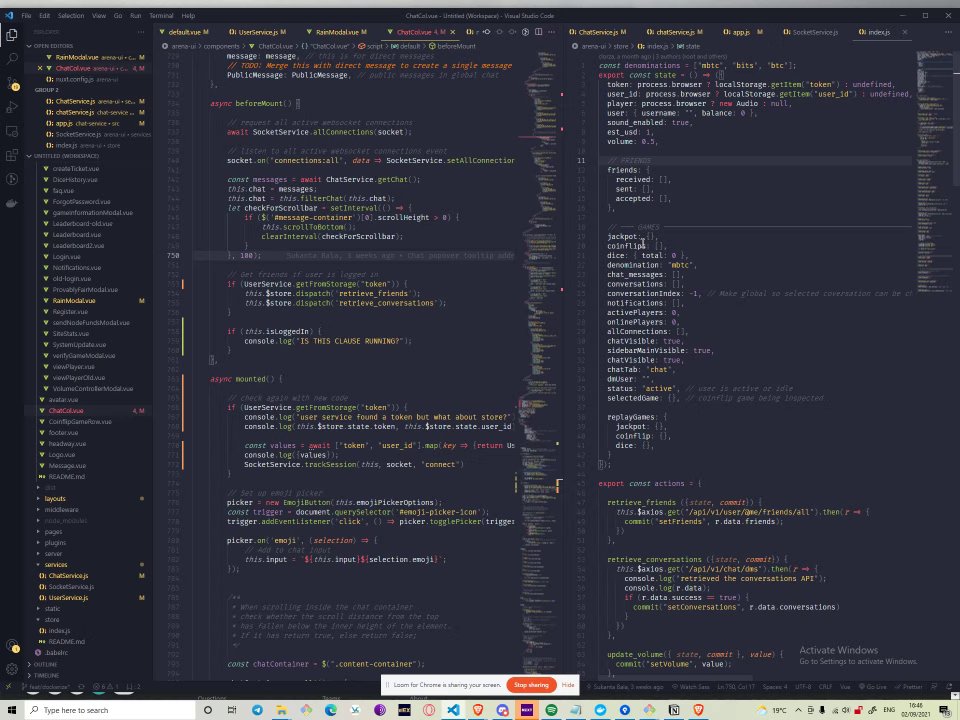Click the Visual Studio Code taskbar icon
Image resolution: width=960 pixels, height=720 pixels.
(453, 710)
